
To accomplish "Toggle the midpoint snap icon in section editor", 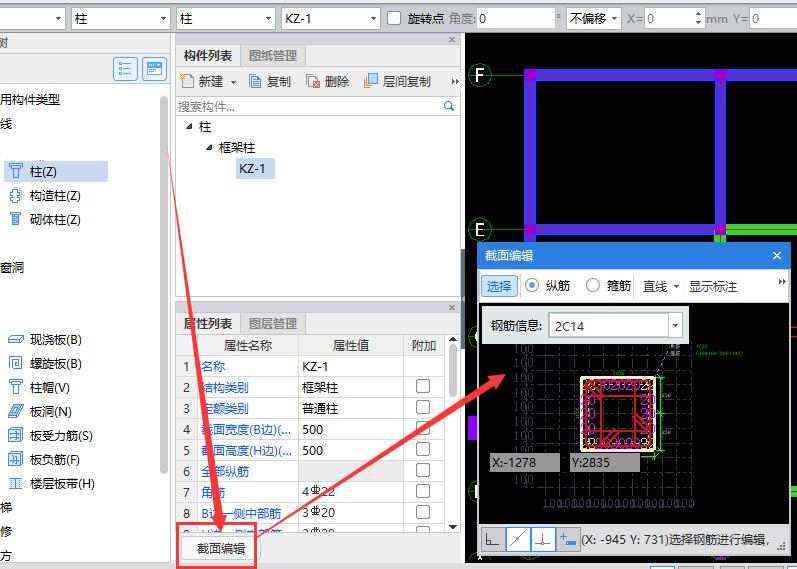I will pyautogui.click(x=518, y=540).
